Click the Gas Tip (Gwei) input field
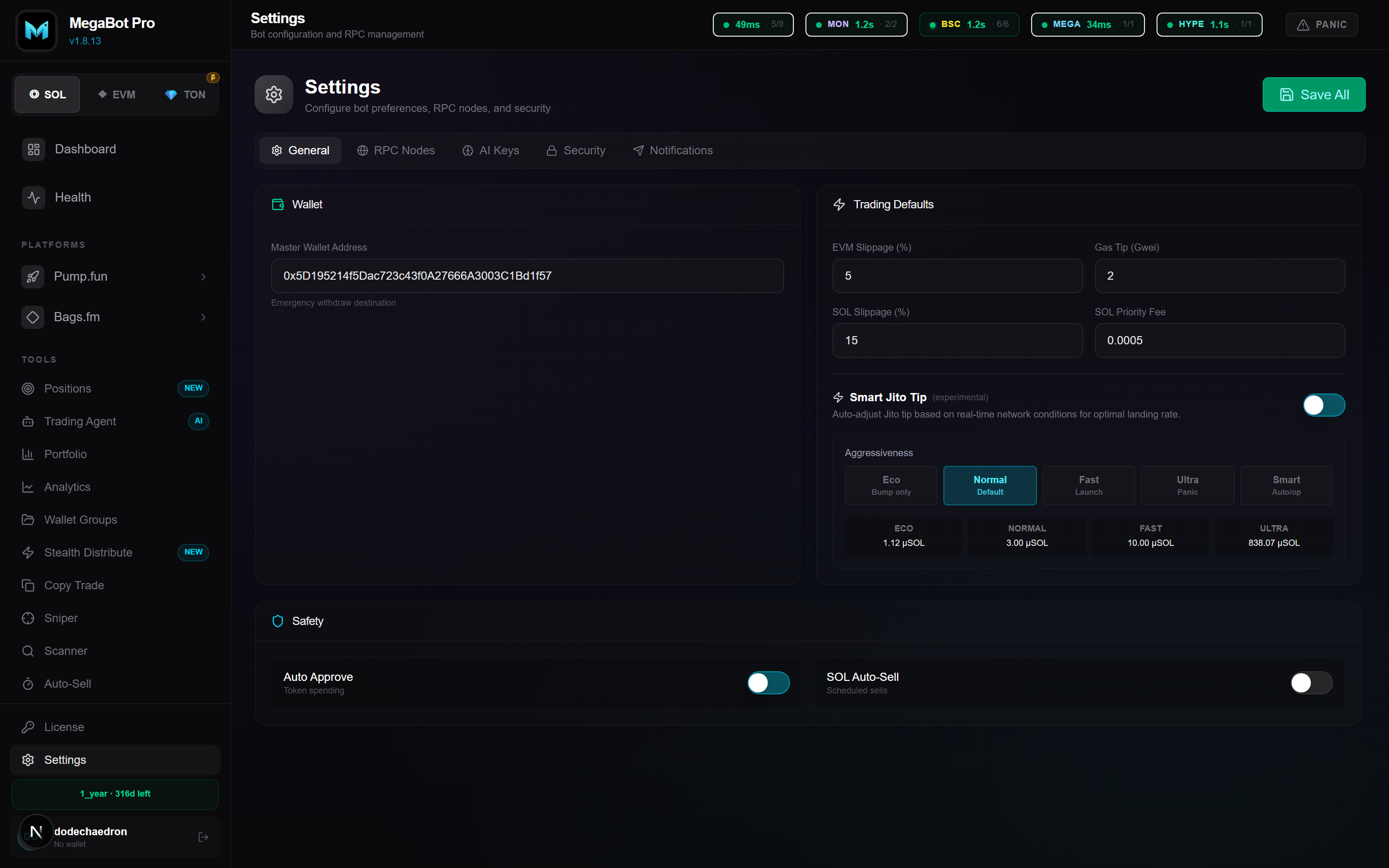This screenshot has width=1389, height=868. 1220,276
